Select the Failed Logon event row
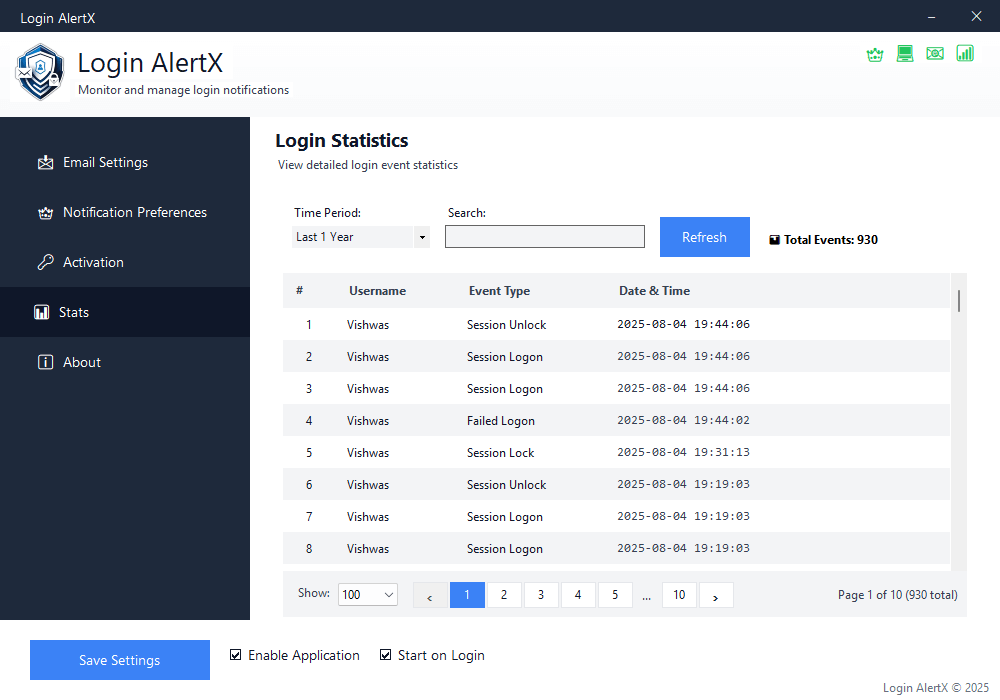The height and width of the screenshot is (700, 1000). click(x=617, y=420)
